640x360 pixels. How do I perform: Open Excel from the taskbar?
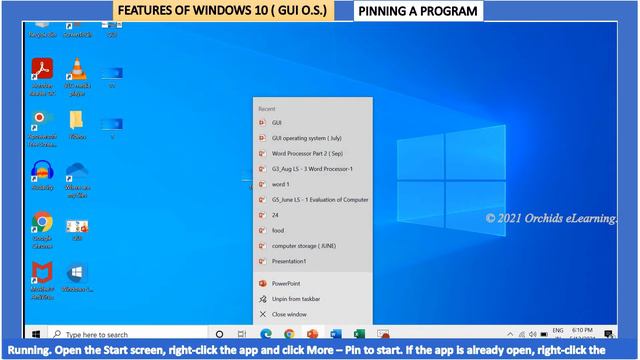(359, 333)
